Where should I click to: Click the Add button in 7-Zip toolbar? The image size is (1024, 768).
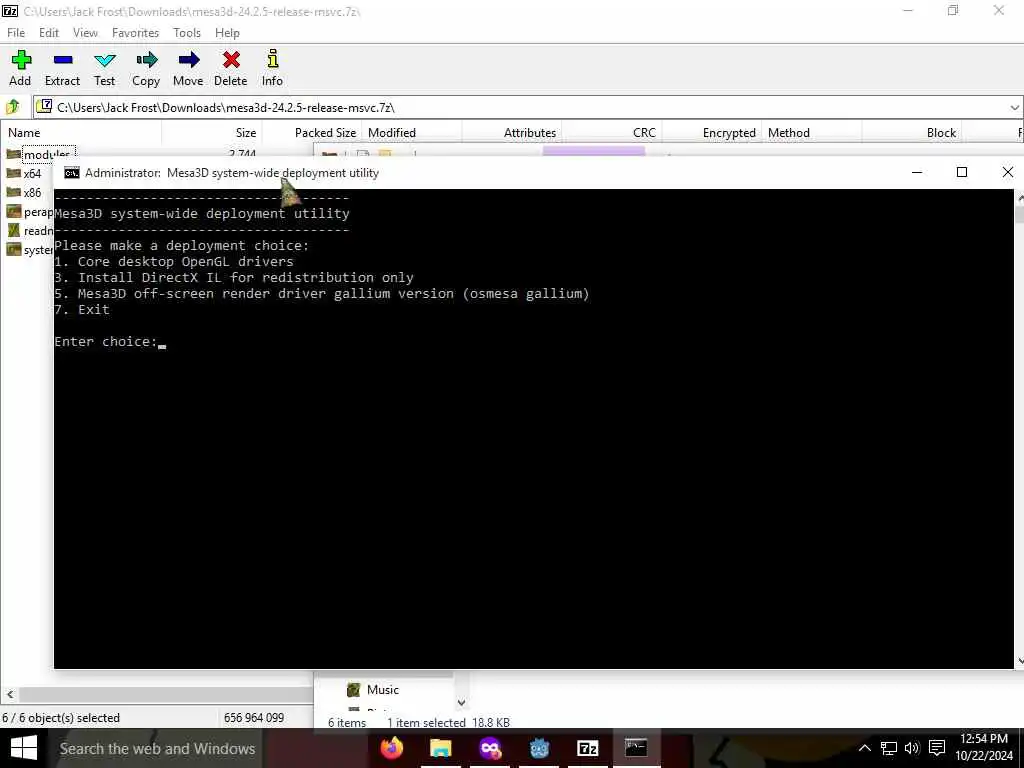20,68
